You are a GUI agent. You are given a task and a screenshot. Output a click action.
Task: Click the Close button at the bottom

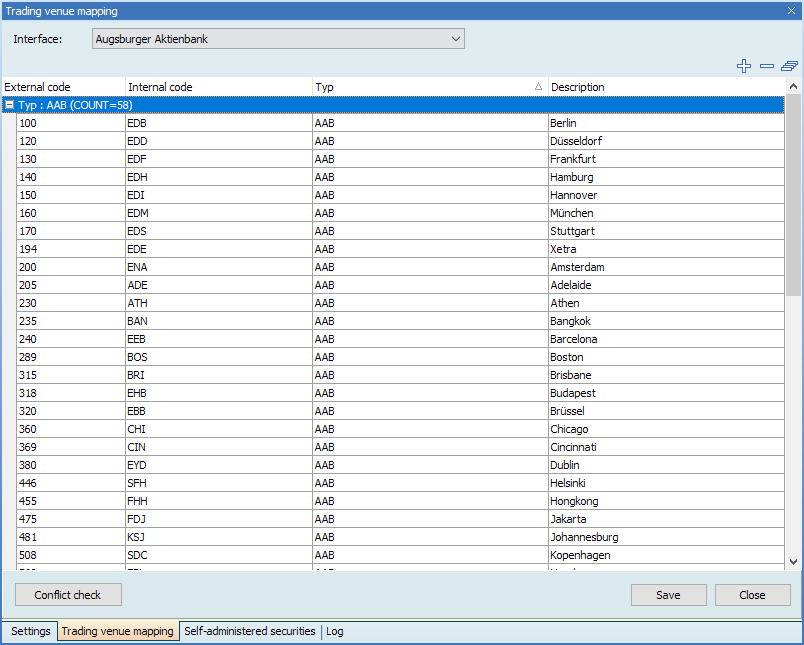pyautogui.click(x=752, y=595)
